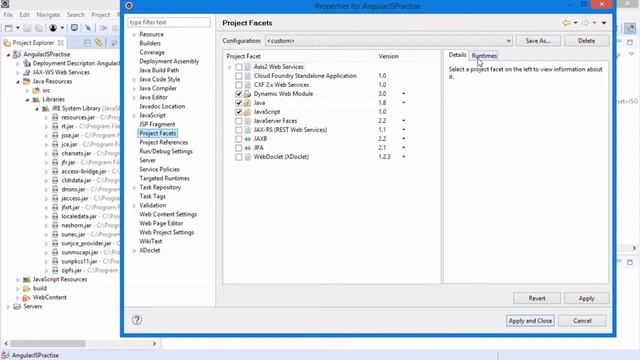Click Link with Editor icon in Project Explorer
Image resolution: width=640 pixels, height=360 pixels.
click(x=99, y=43)
